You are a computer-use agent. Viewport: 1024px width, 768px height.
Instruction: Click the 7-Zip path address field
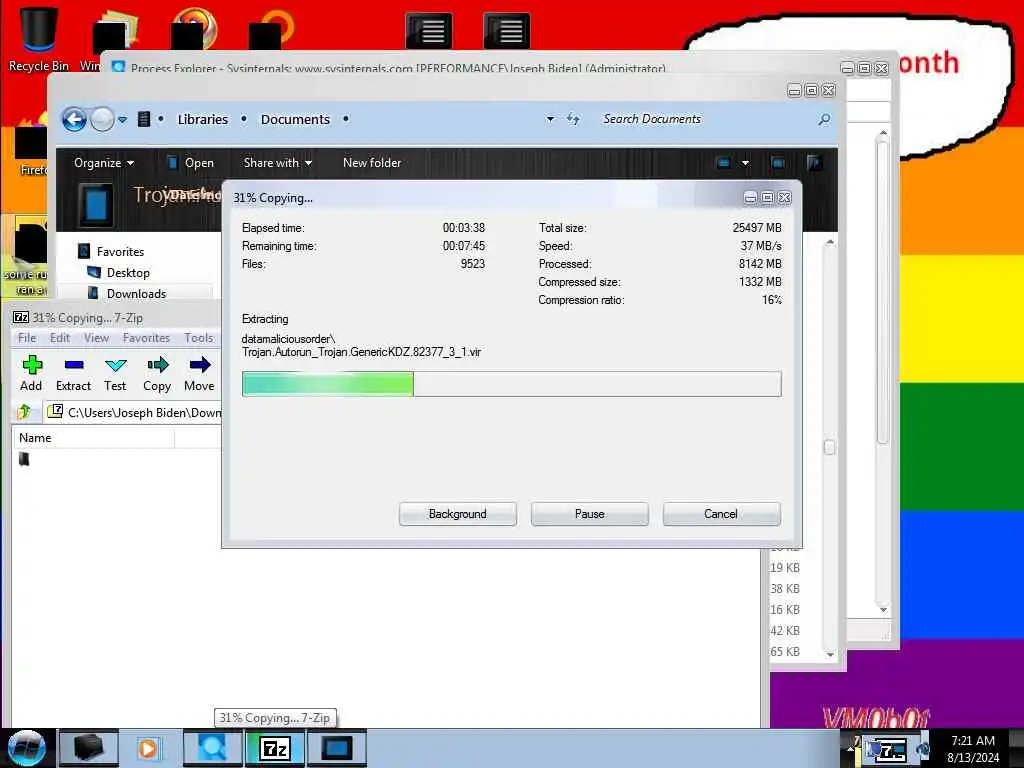coord(134,412)
